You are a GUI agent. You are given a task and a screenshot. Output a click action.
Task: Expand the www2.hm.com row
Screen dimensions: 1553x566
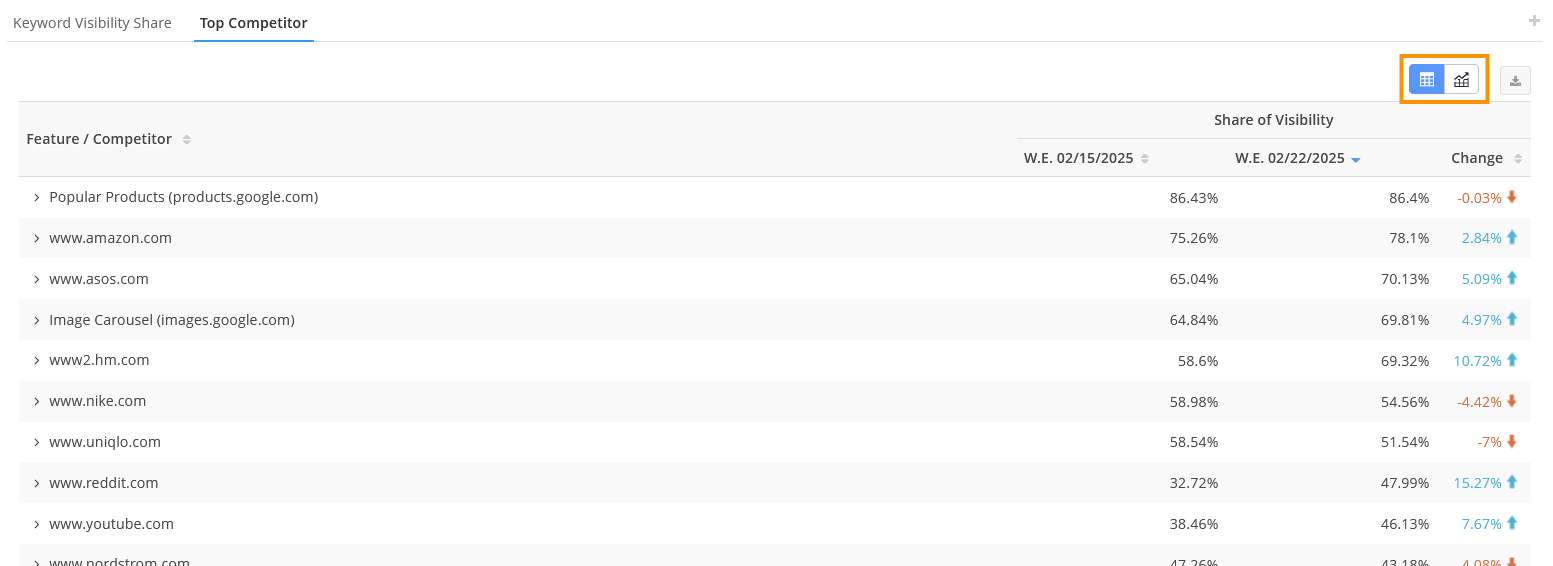click(37, 361)
